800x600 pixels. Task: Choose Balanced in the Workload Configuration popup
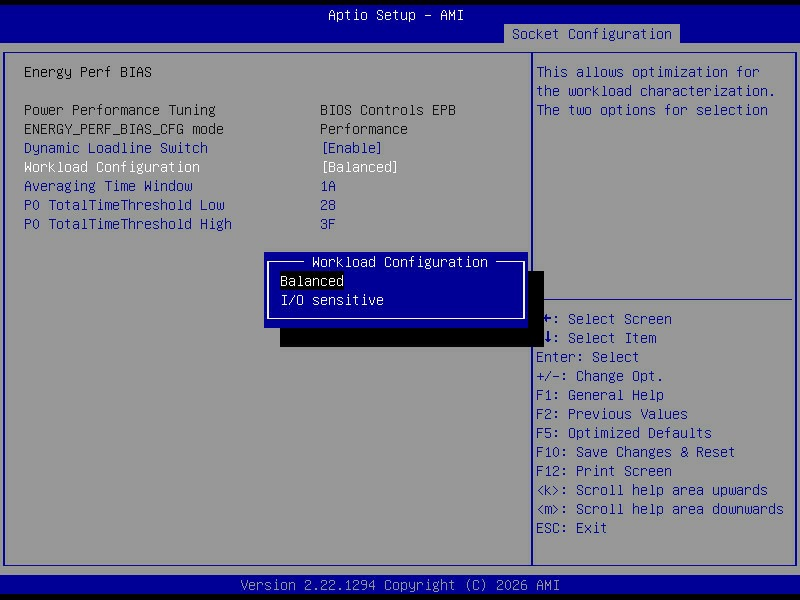(x=312, y=281)
